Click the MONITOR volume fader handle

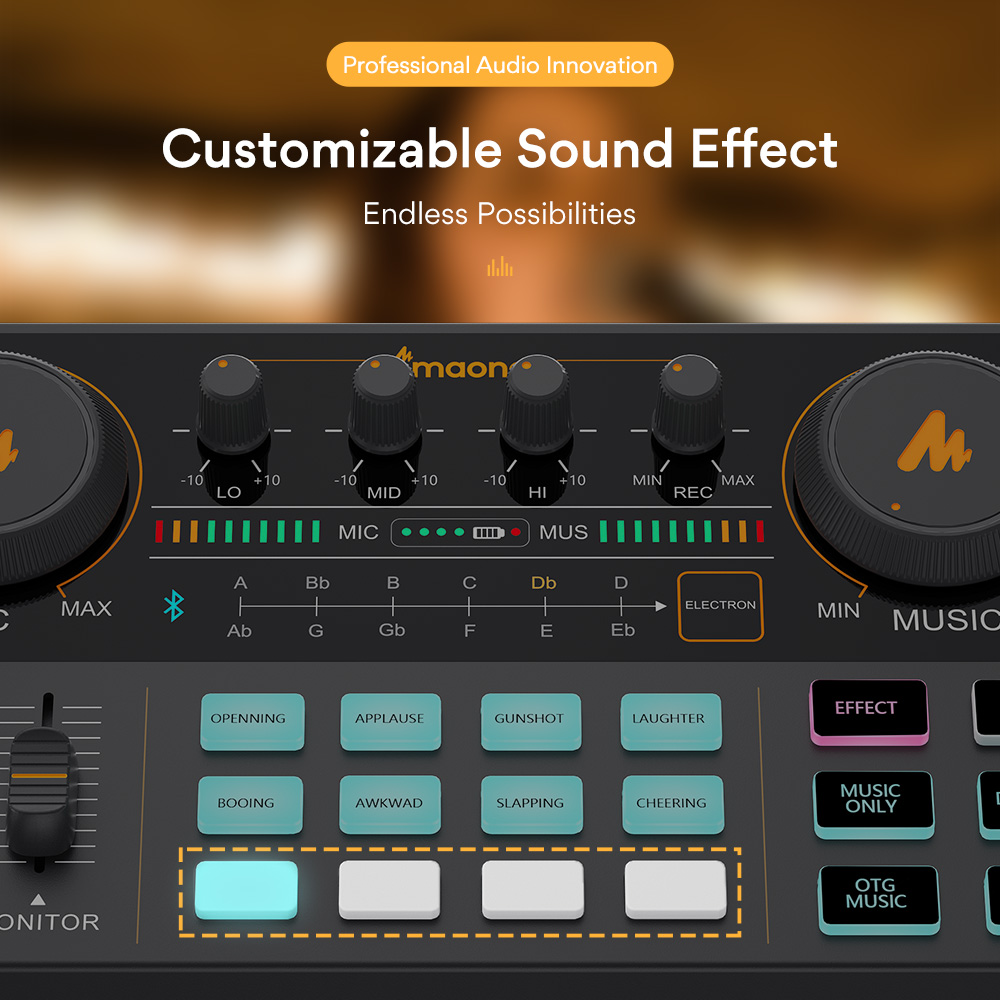click(x=40, y=791)
